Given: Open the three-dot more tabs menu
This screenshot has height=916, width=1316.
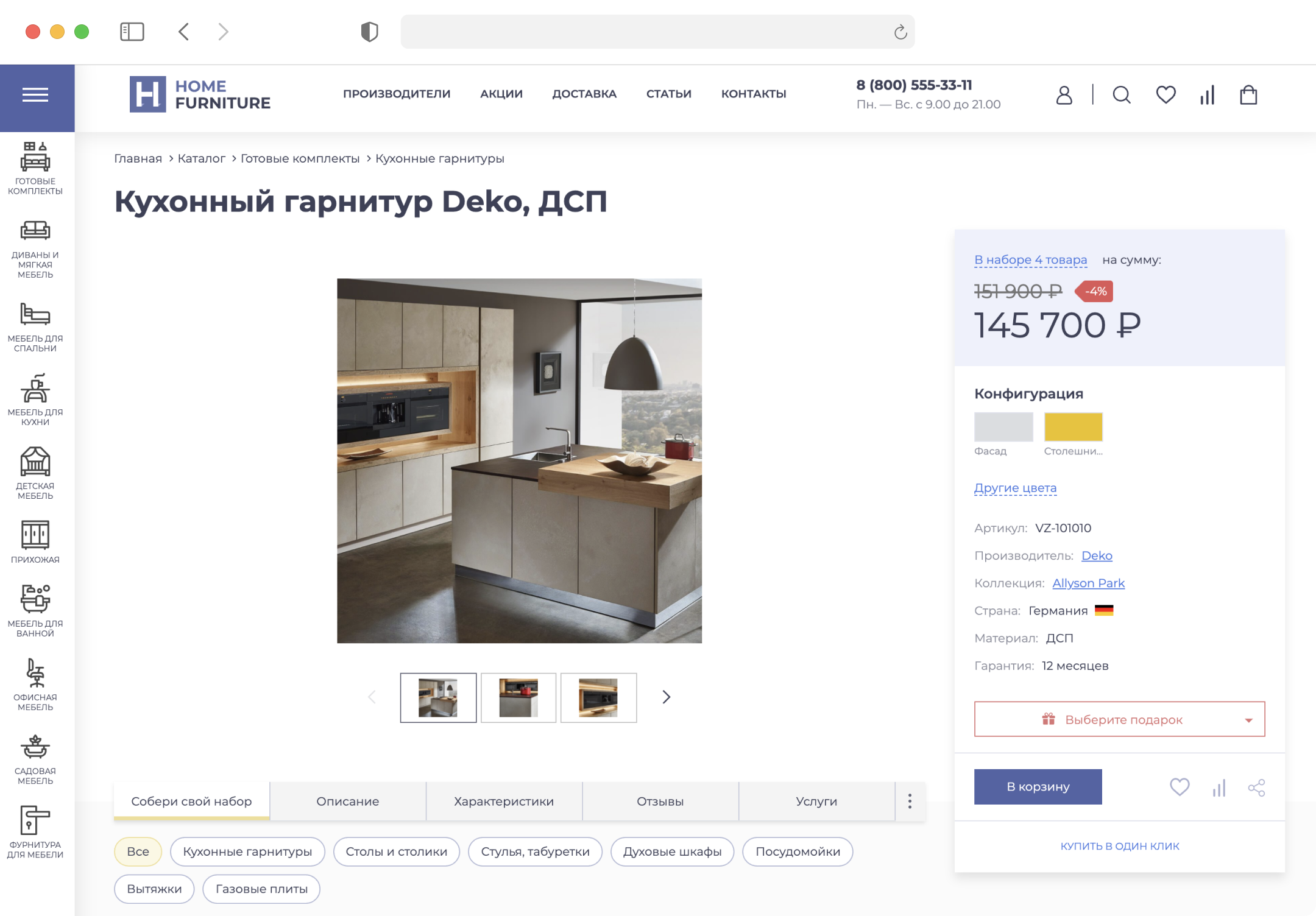Looking at the screenshot, I should tap(910, 801).
